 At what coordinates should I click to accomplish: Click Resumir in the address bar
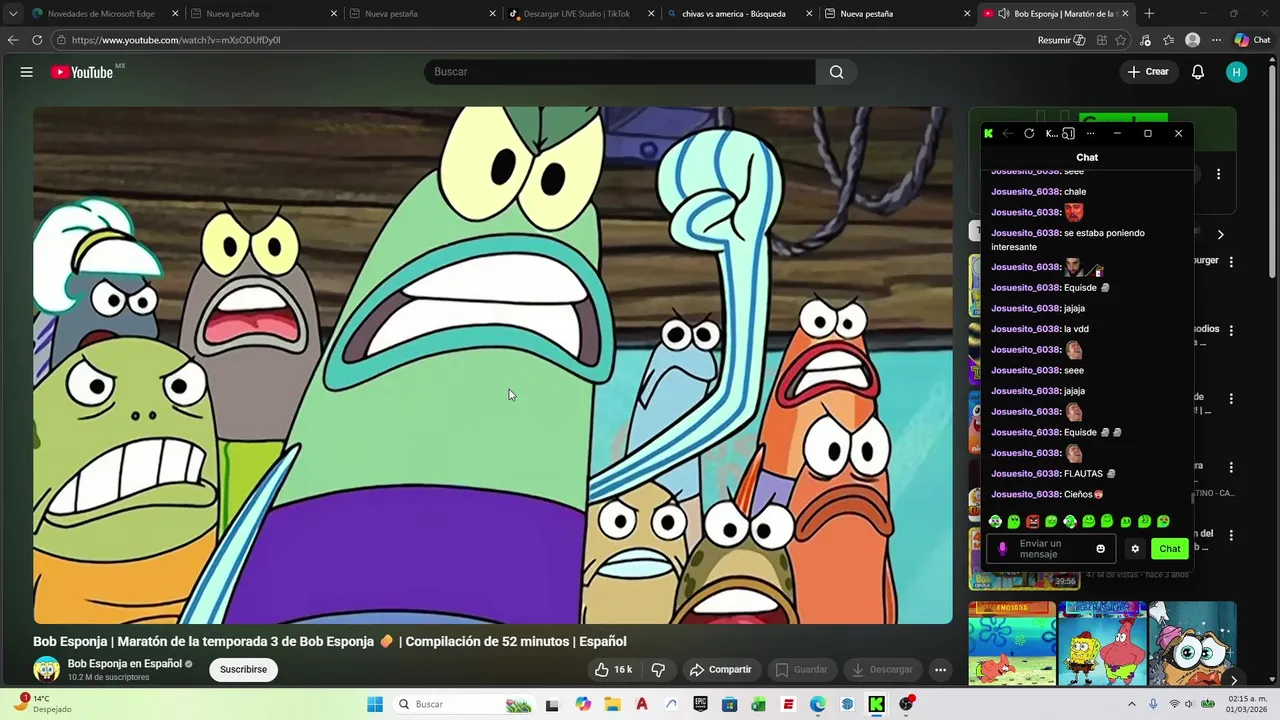1061,40
